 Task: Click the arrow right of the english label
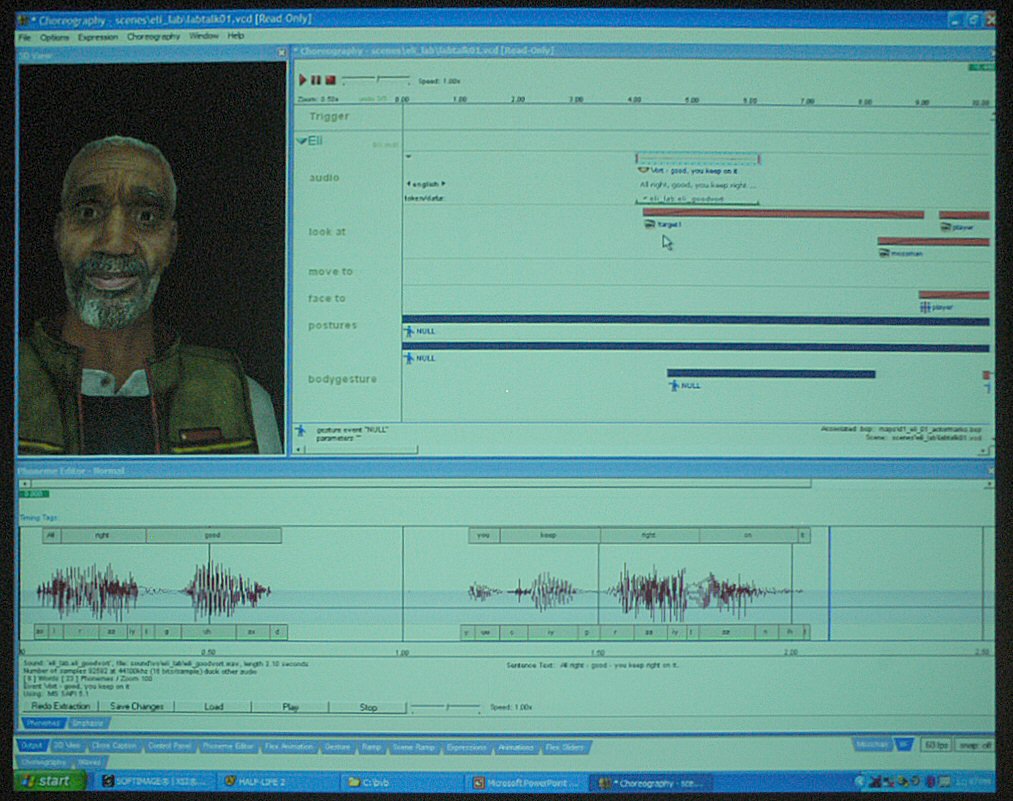(443, 184)
